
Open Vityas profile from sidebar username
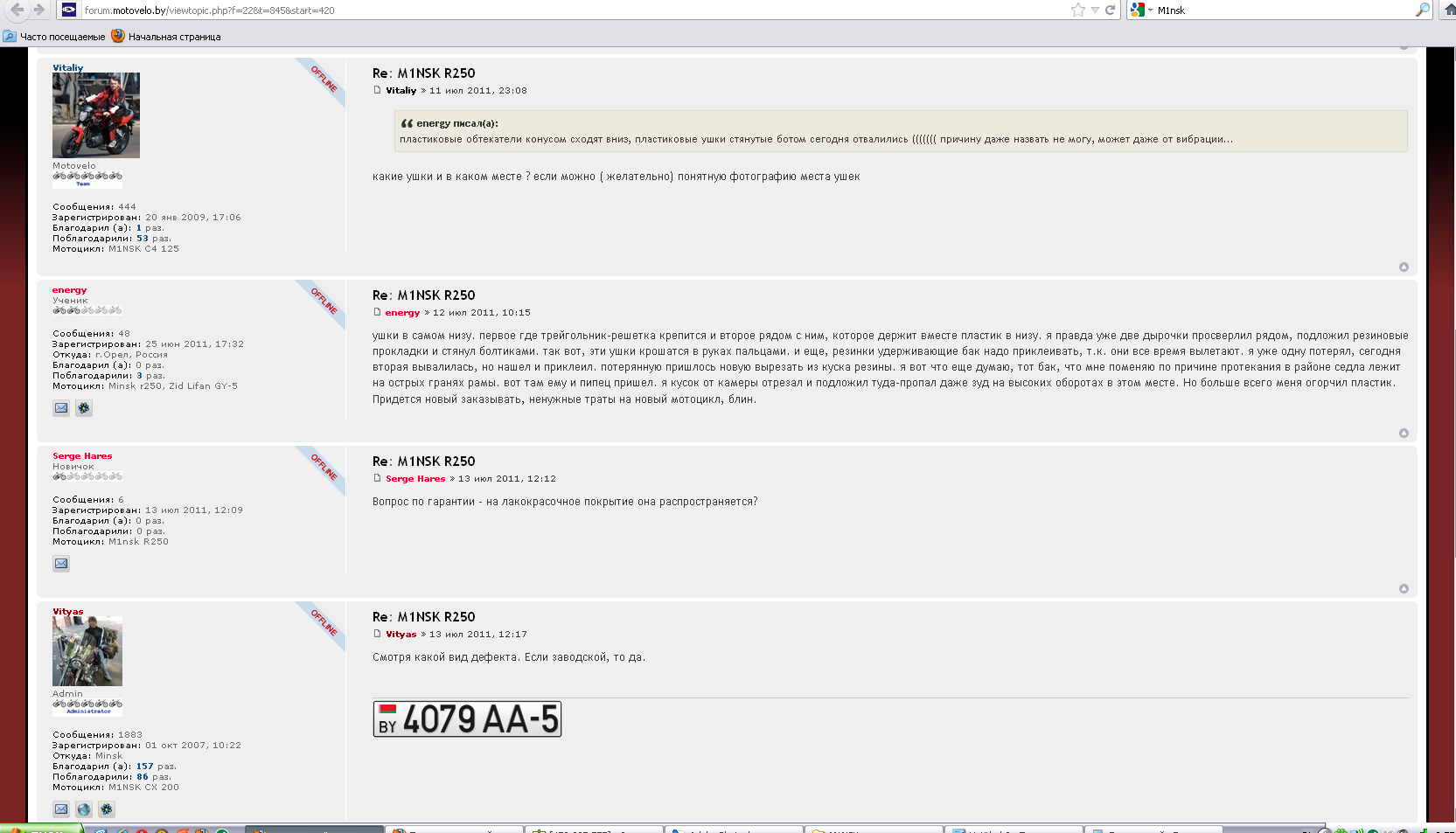67,612
